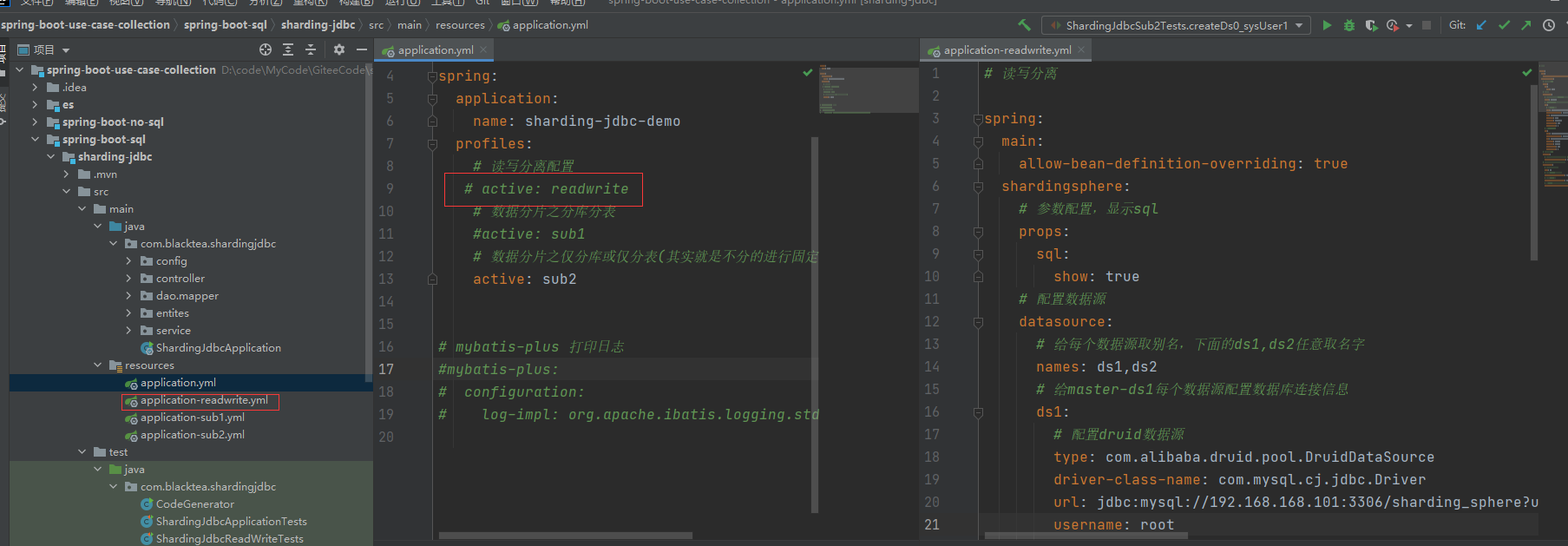Click application-sub2.yml file icon

(132, 436)
